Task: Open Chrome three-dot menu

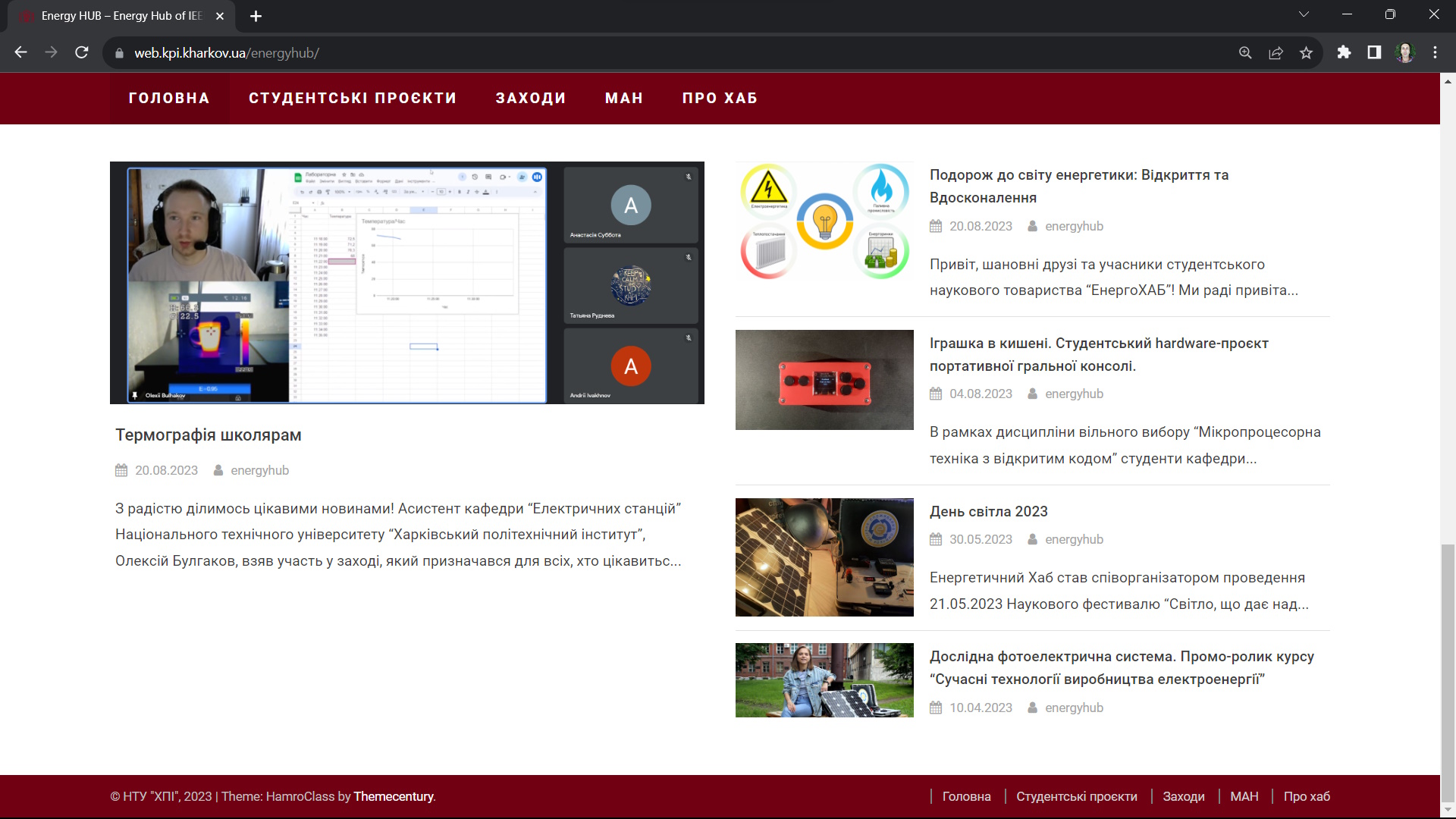Action: tap(1435, 52)
